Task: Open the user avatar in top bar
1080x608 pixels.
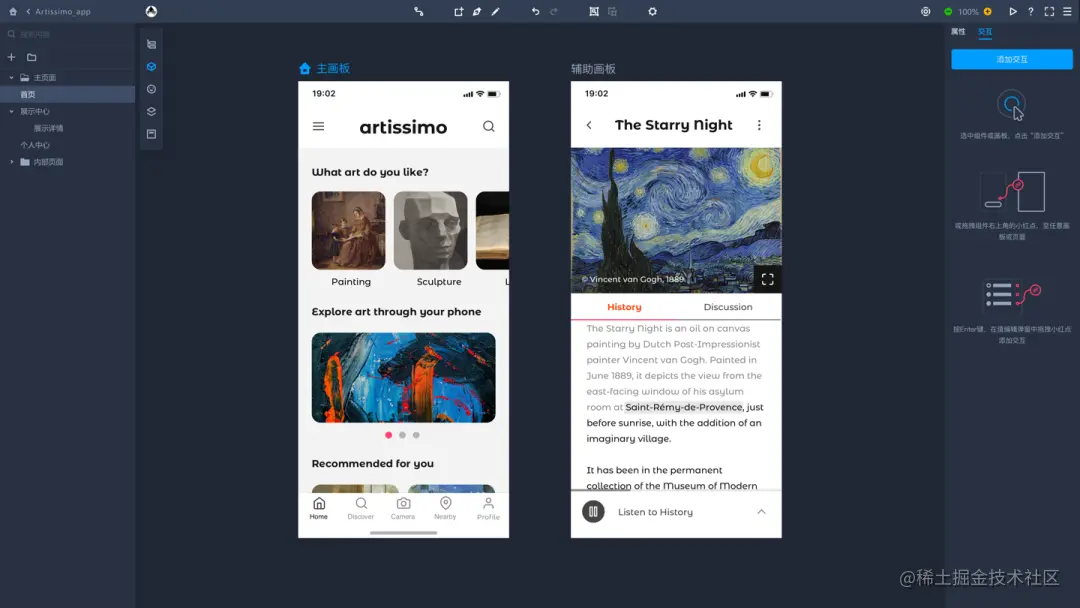Action: click(152, 11)
